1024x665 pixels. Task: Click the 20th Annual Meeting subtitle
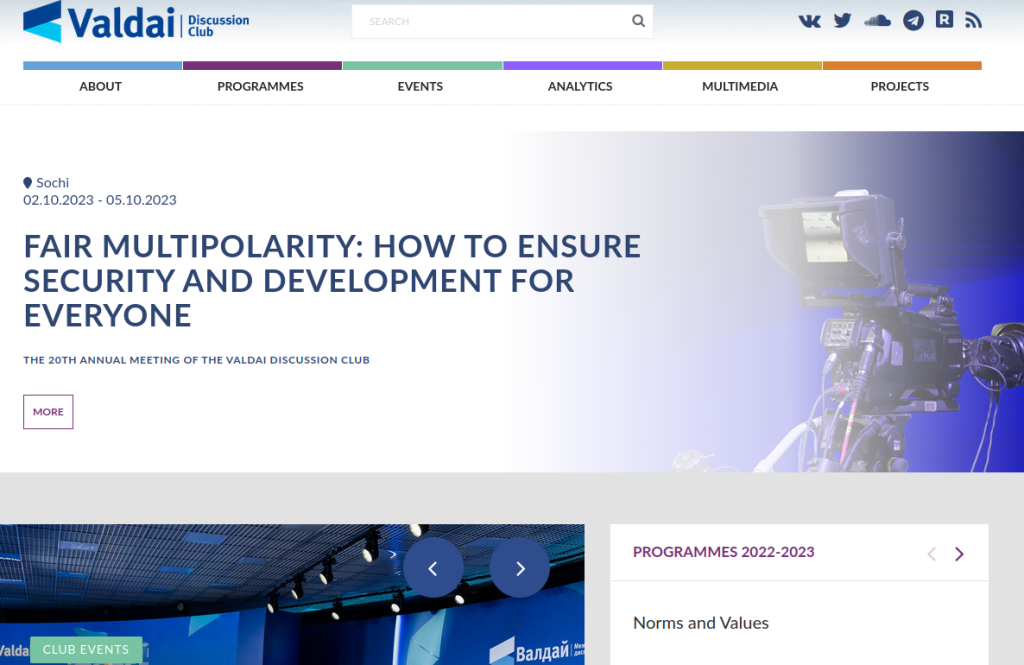(197, 360)
